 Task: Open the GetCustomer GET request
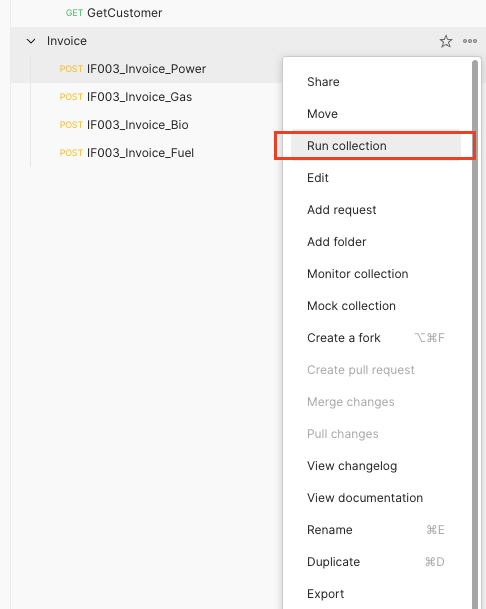pos(114,13)
